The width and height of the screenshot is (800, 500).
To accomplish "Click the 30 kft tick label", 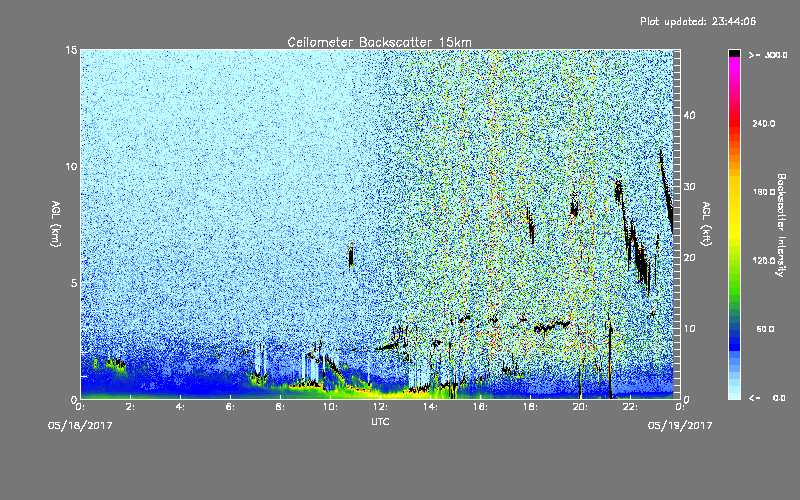I will pyautogui.click(x=689, y=186).
